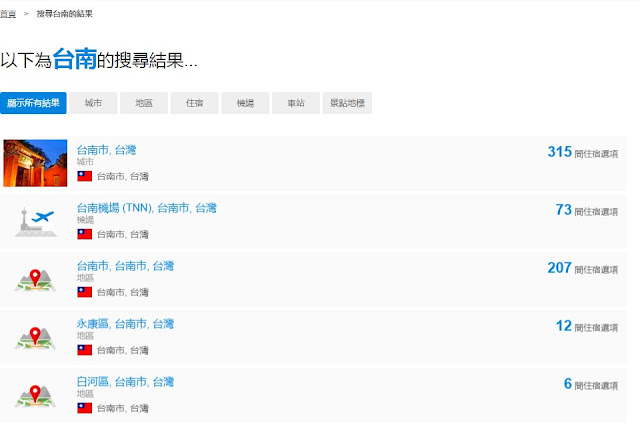
Task: Click the 地區 type label under 永康區
Action: click(85, 336)
